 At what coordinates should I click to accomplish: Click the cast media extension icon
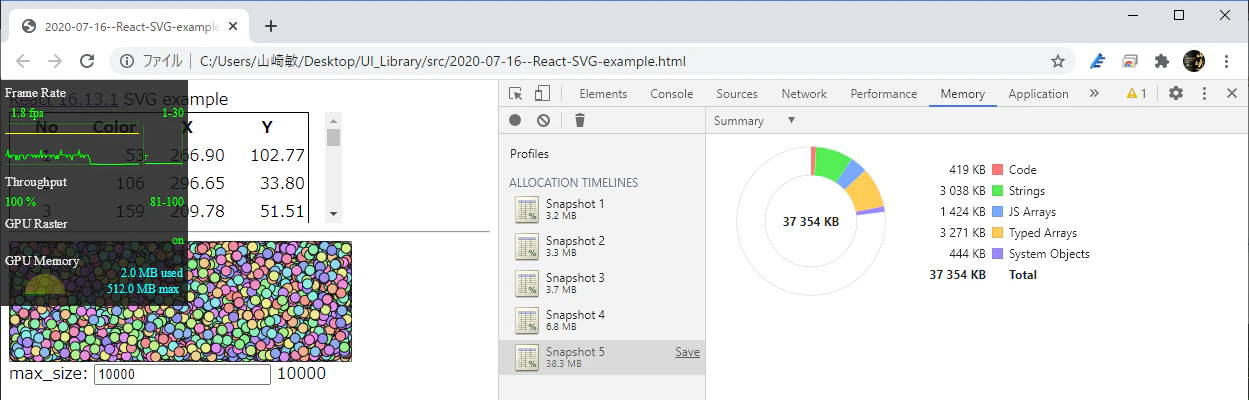click(1130, 61)
